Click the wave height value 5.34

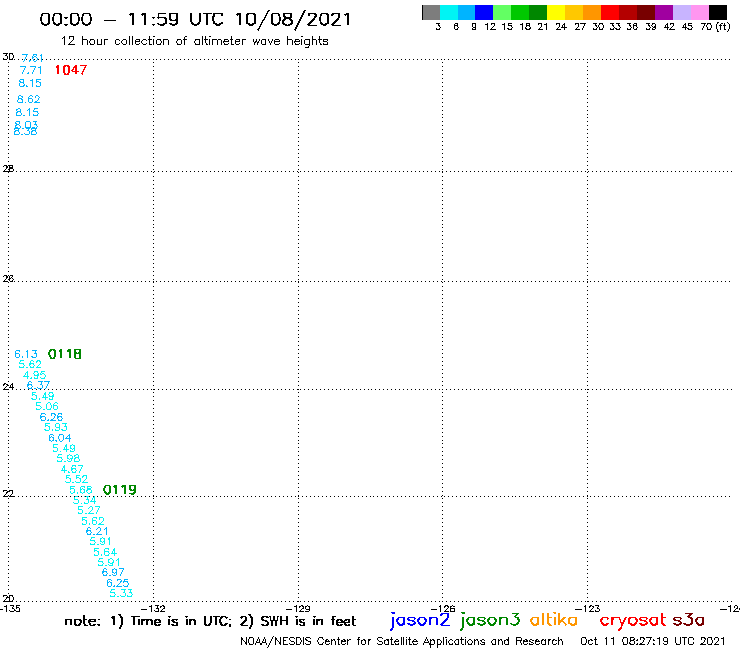[84, 500]
